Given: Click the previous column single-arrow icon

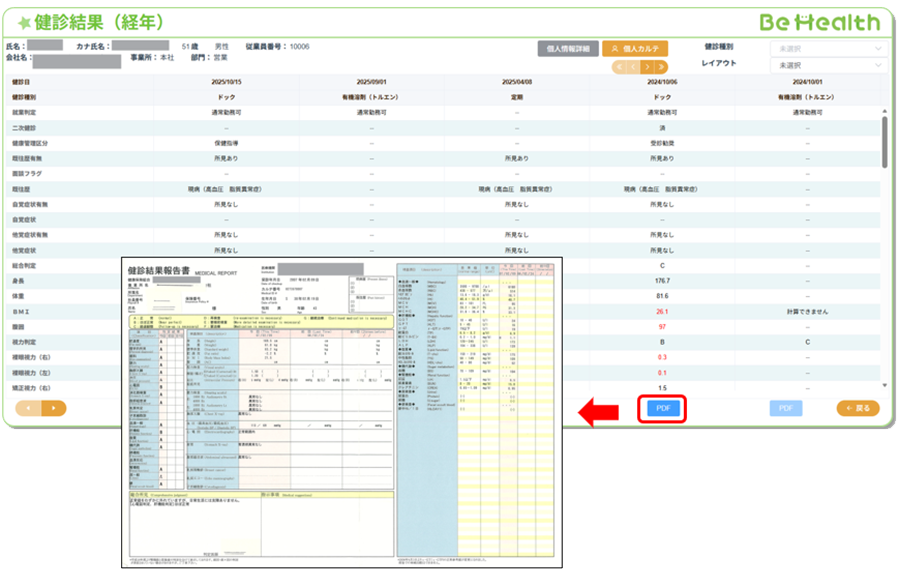Looking at the screenshot, I should (x=634, y=67).
